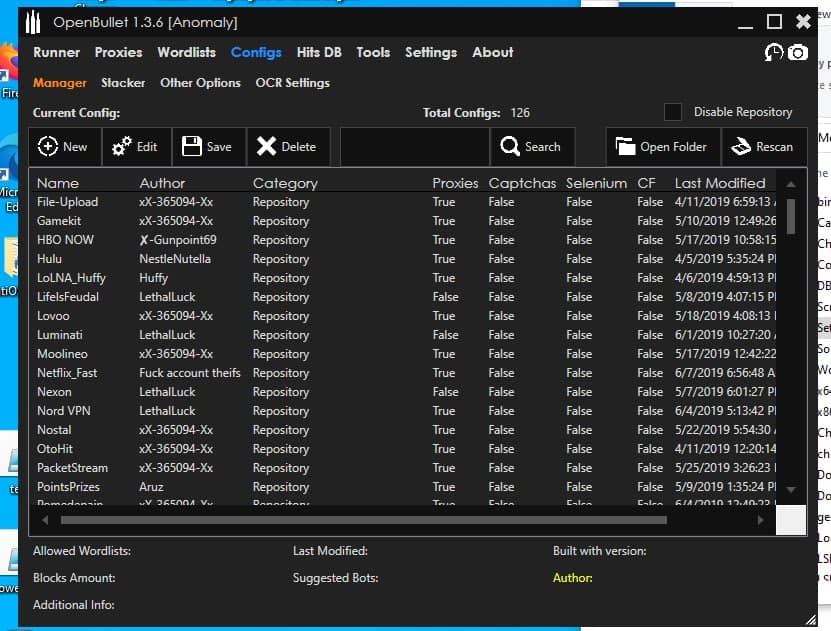Sort by the Proxies column header

tap(455, 183)
